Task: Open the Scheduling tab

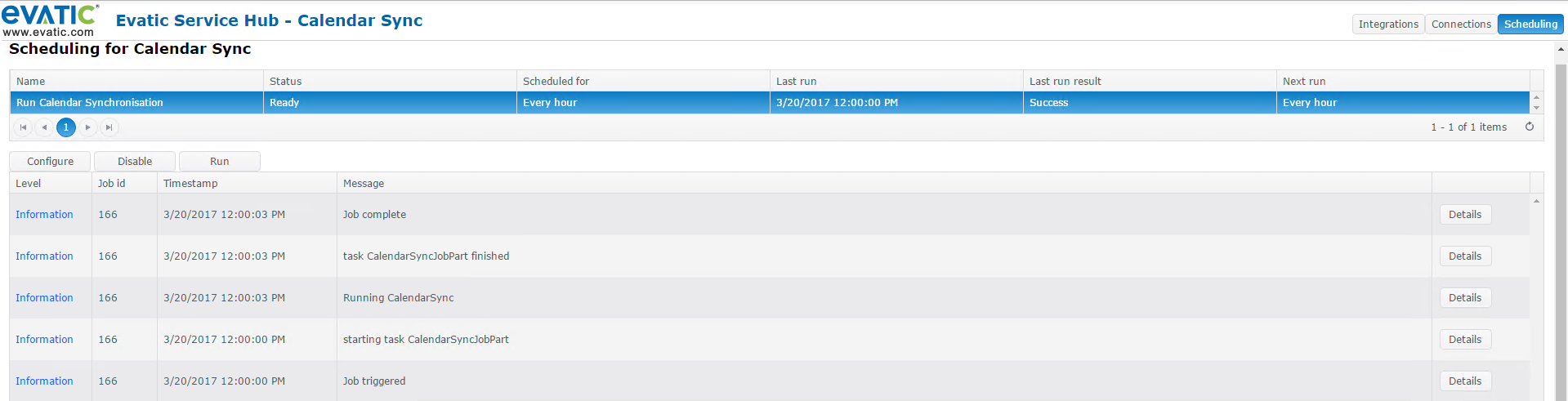Action: pos(1530,25)
